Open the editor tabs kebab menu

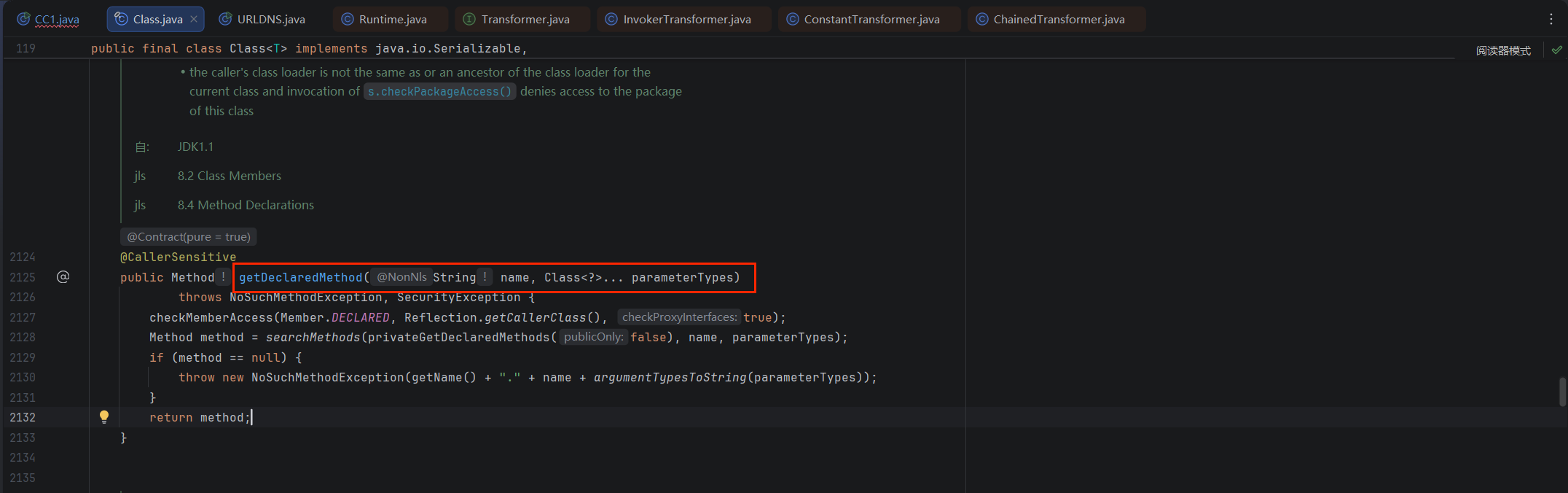pos(1551,19)
